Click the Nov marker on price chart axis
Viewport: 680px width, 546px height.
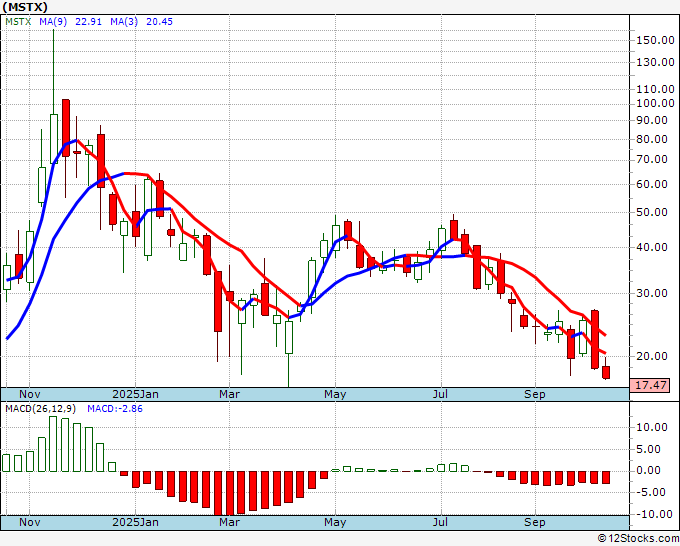click(x=31, y=394)
